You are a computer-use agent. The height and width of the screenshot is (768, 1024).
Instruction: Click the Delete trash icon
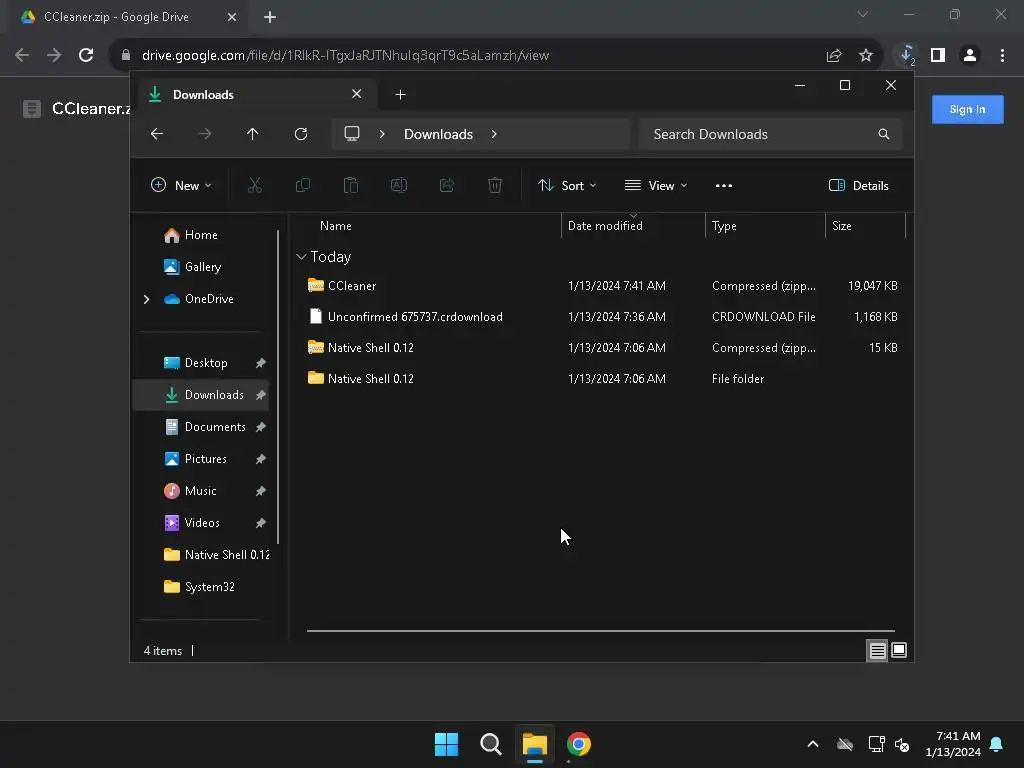tap(495, 185)
